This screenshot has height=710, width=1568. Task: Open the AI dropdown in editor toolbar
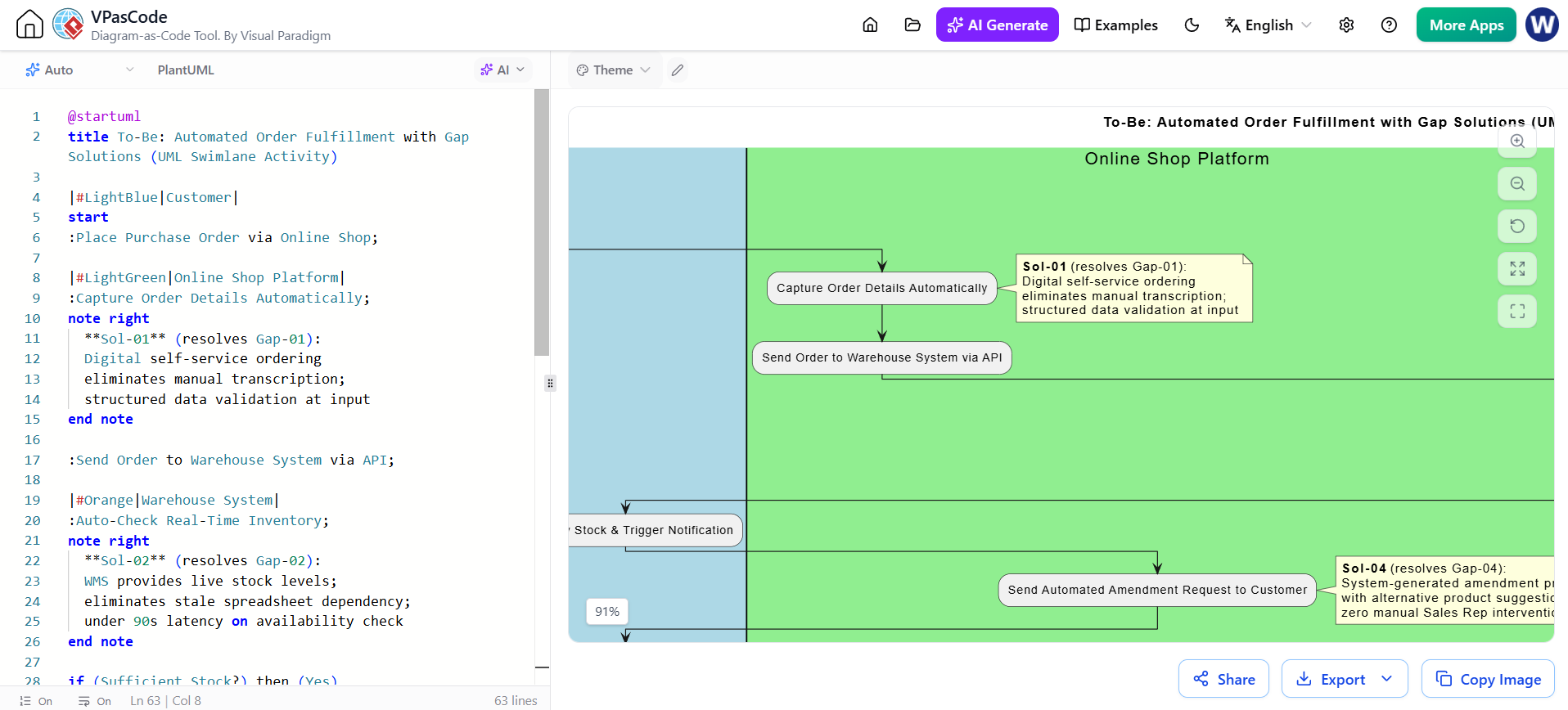(x=502, y=70)
